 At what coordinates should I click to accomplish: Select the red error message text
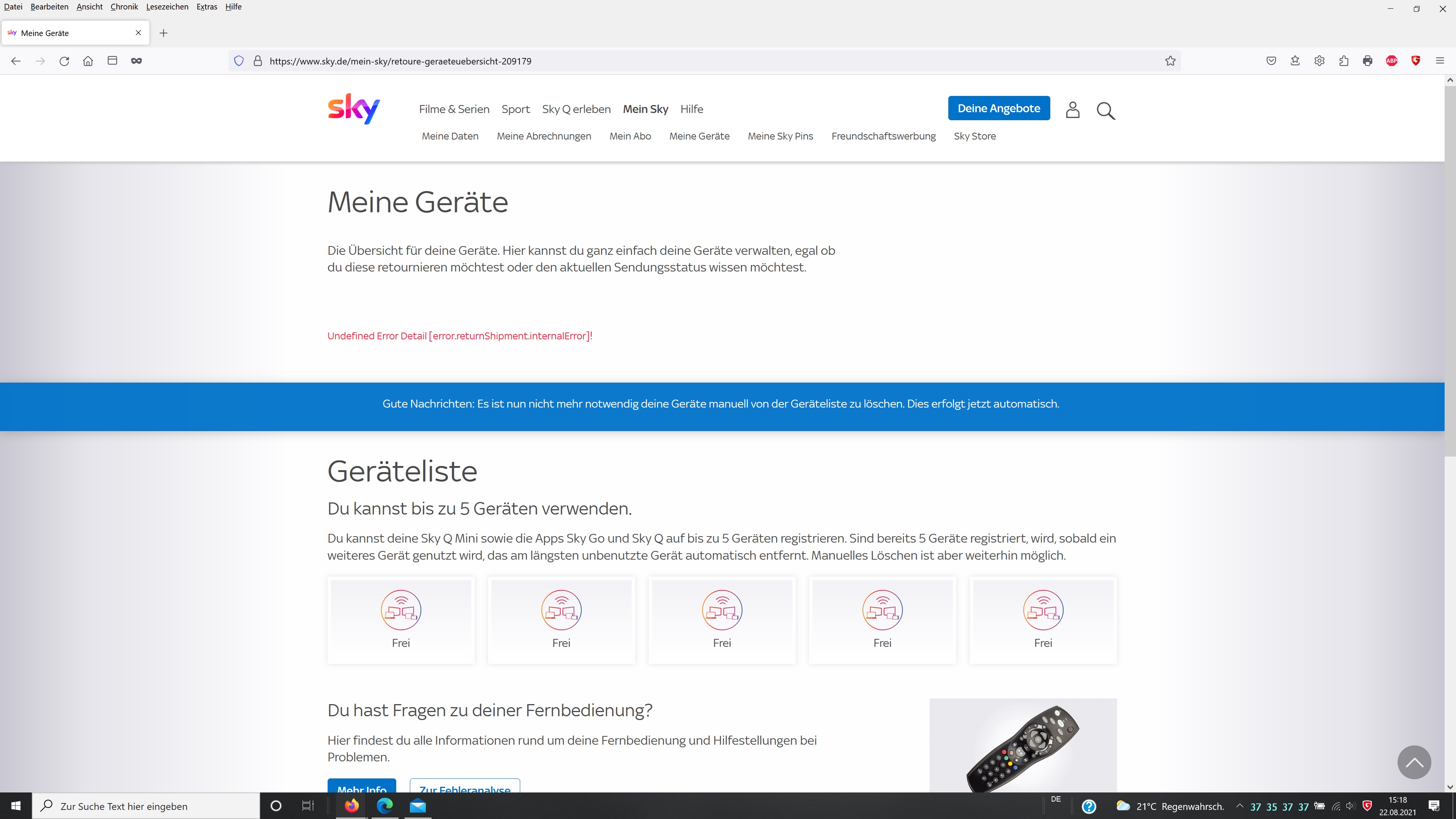[x=460, y=336]
